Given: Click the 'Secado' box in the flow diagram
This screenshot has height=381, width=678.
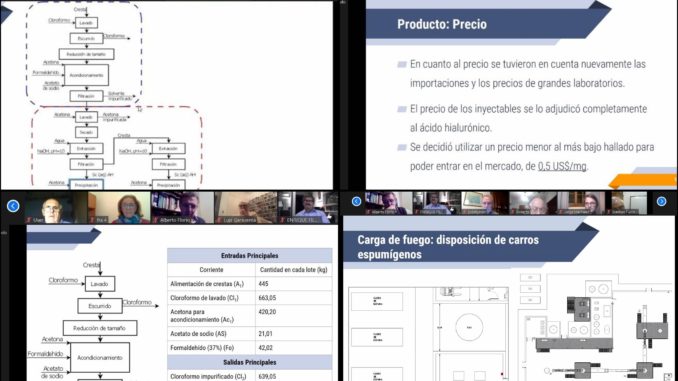Looking at the screenshot, I should point(86,132).
